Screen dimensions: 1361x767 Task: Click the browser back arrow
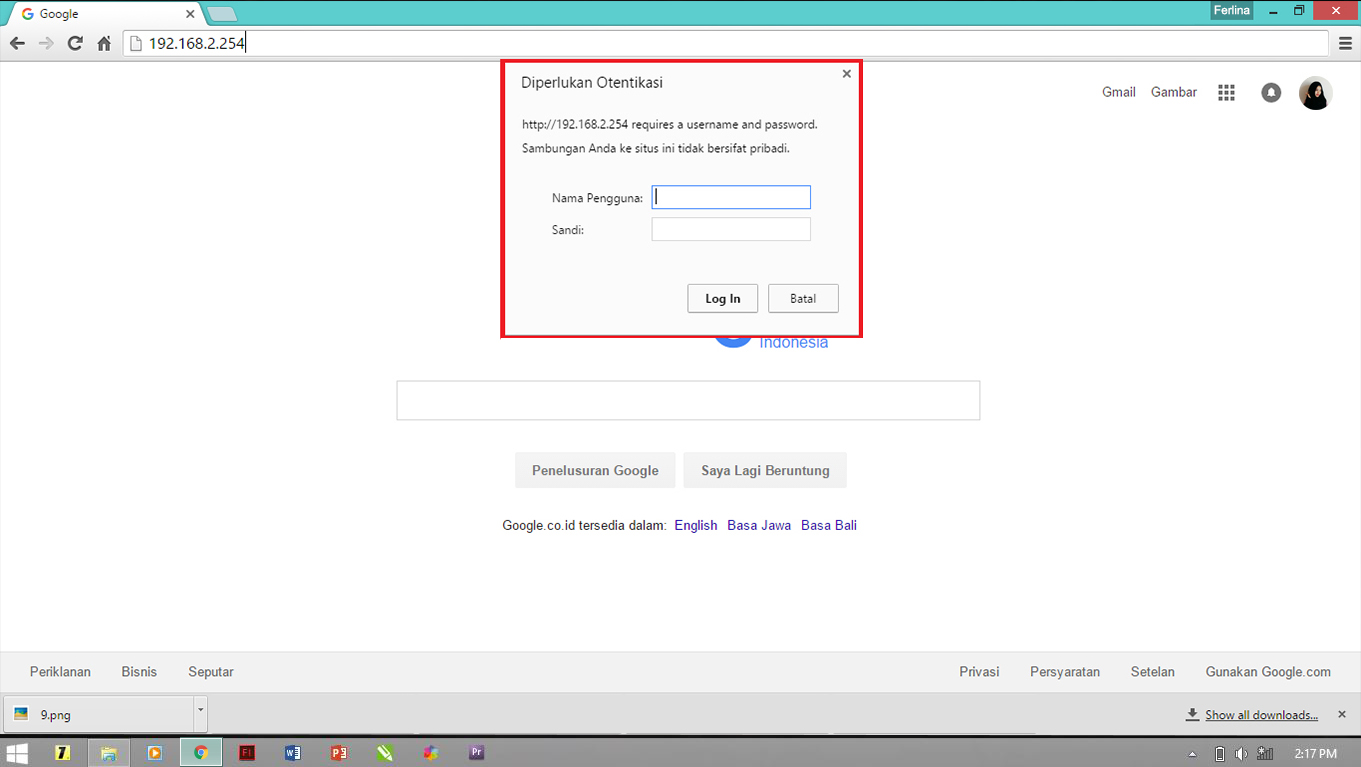(17, 43)
